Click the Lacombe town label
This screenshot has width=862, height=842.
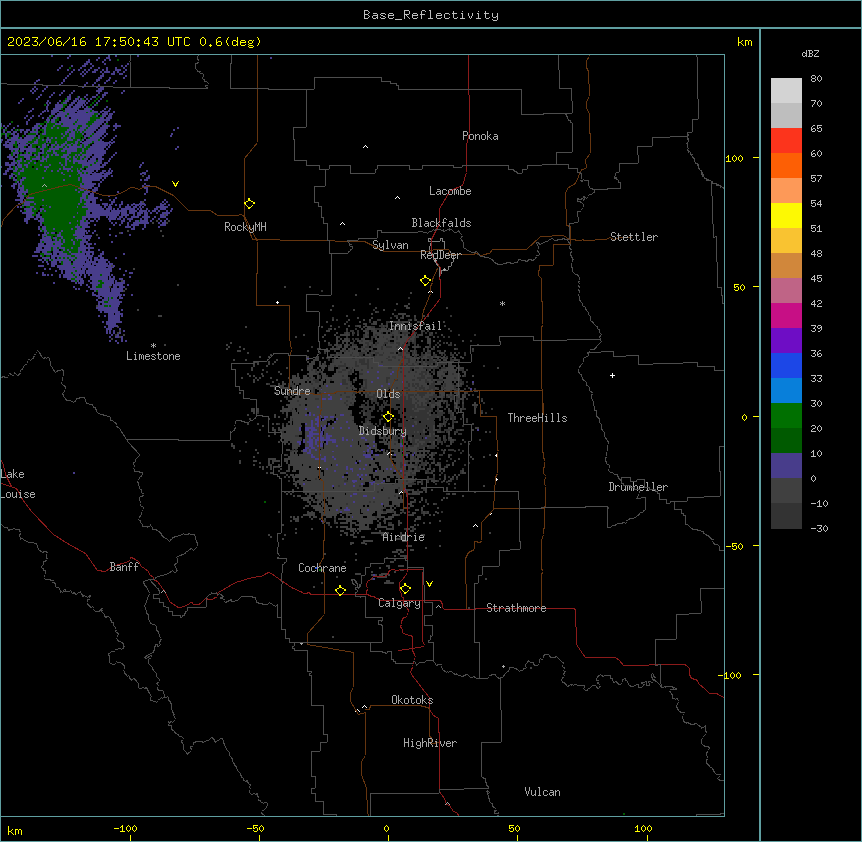tap(450, 191)
